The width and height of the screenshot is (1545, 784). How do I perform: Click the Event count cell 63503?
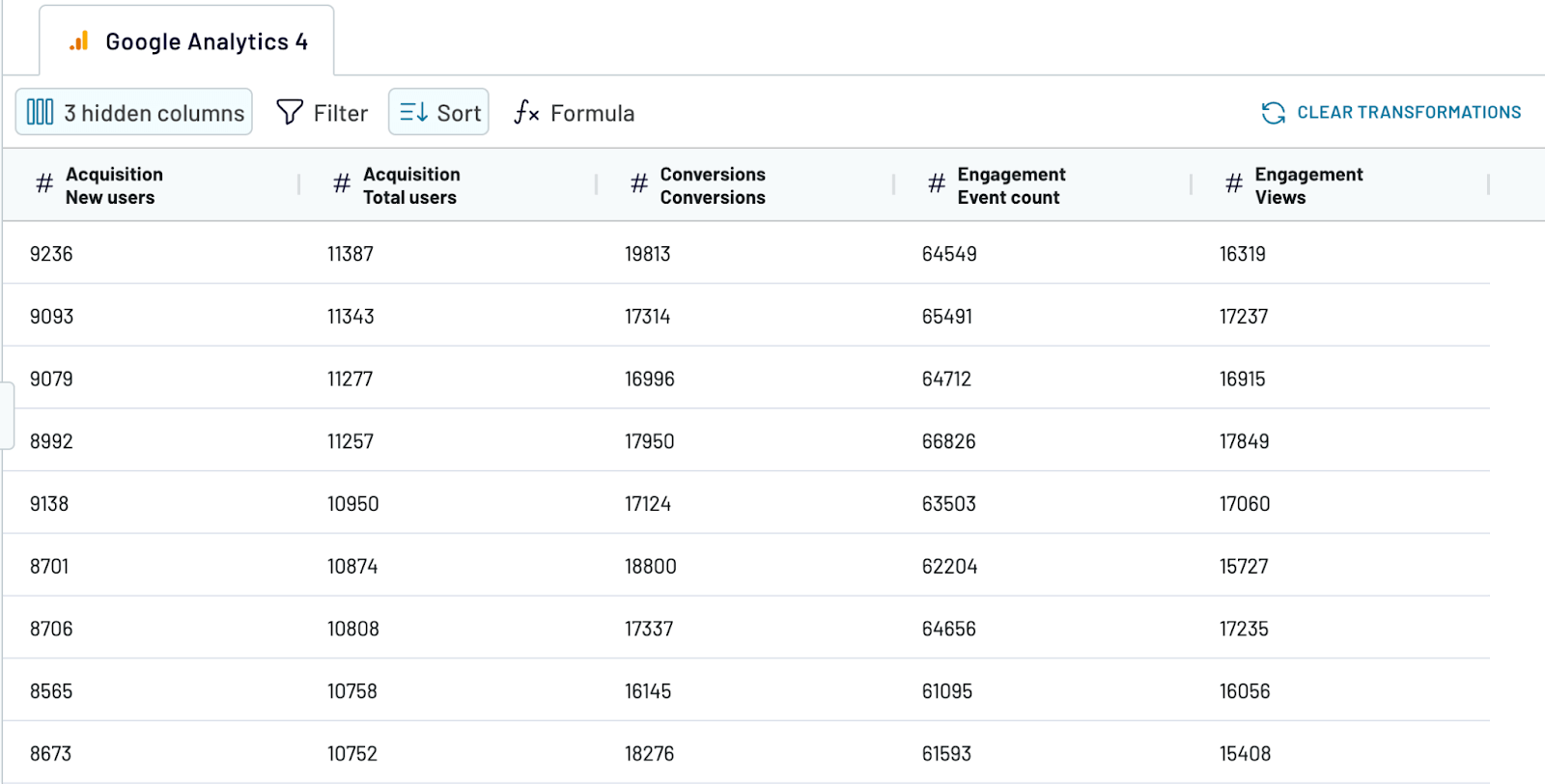pos(949,504)
